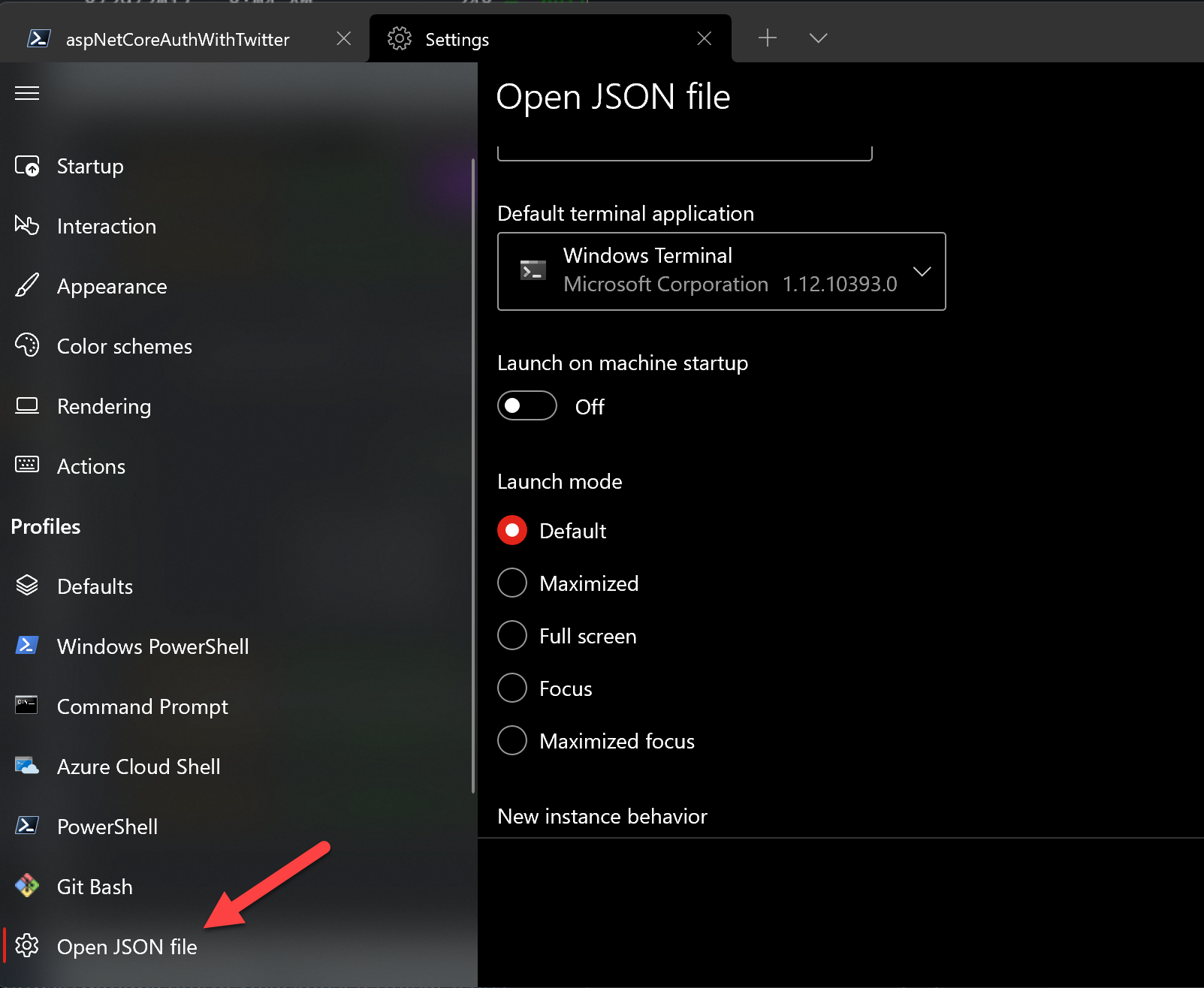Select the Windows PowerShell profile
The width and height of the screenshot is (1204, 988).
(x=152, y=646)
